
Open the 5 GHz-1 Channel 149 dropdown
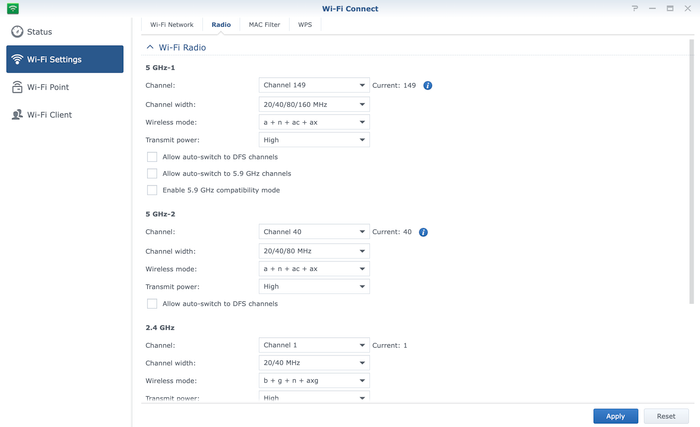(314, 86)
